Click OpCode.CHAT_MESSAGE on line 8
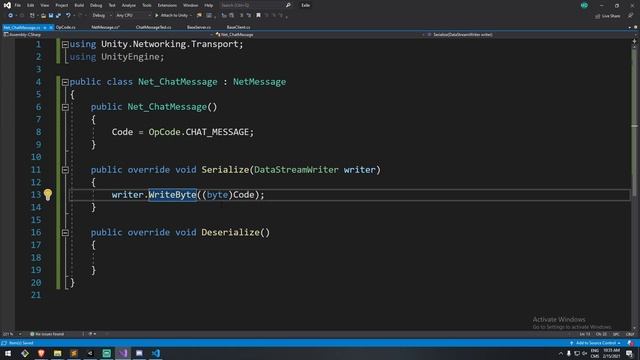 (x=198, y=132)
